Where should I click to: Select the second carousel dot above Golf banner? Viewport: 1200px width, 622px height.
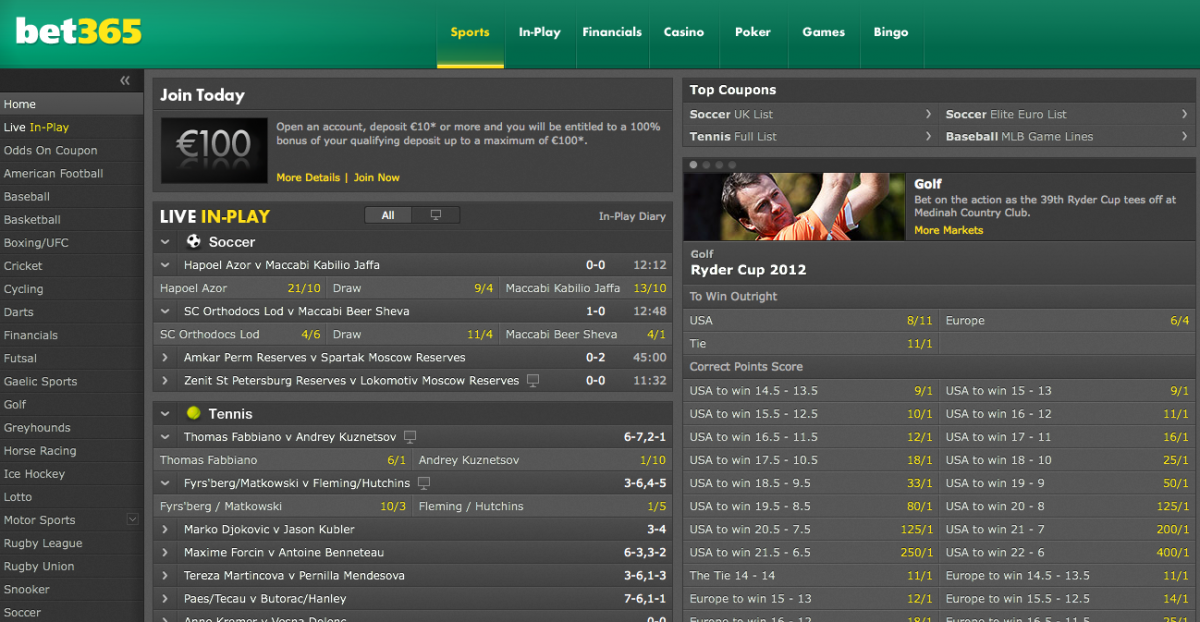(x=705, y=164)
